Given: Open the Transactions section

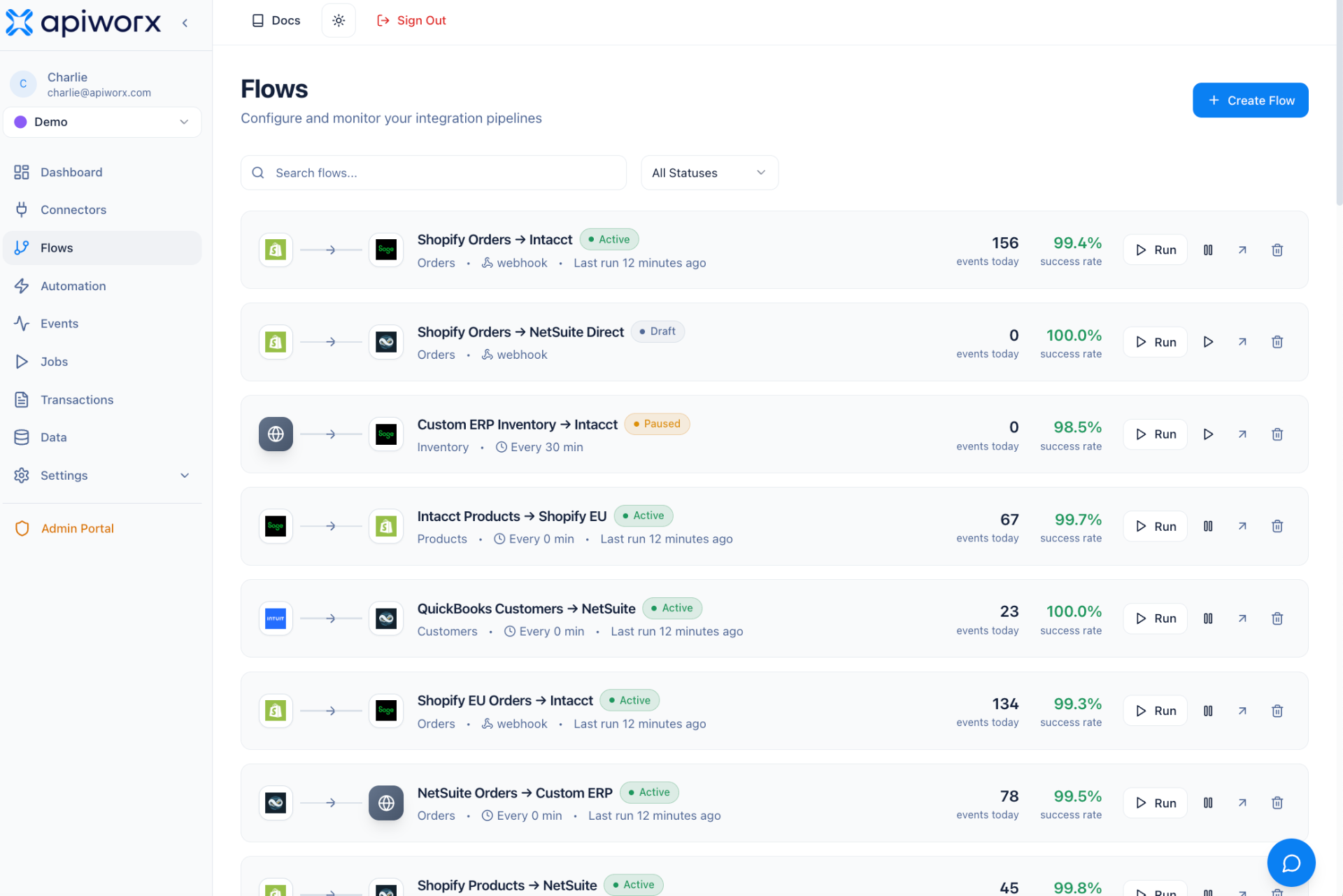Looking at the screenshot, I should (77, 399).
